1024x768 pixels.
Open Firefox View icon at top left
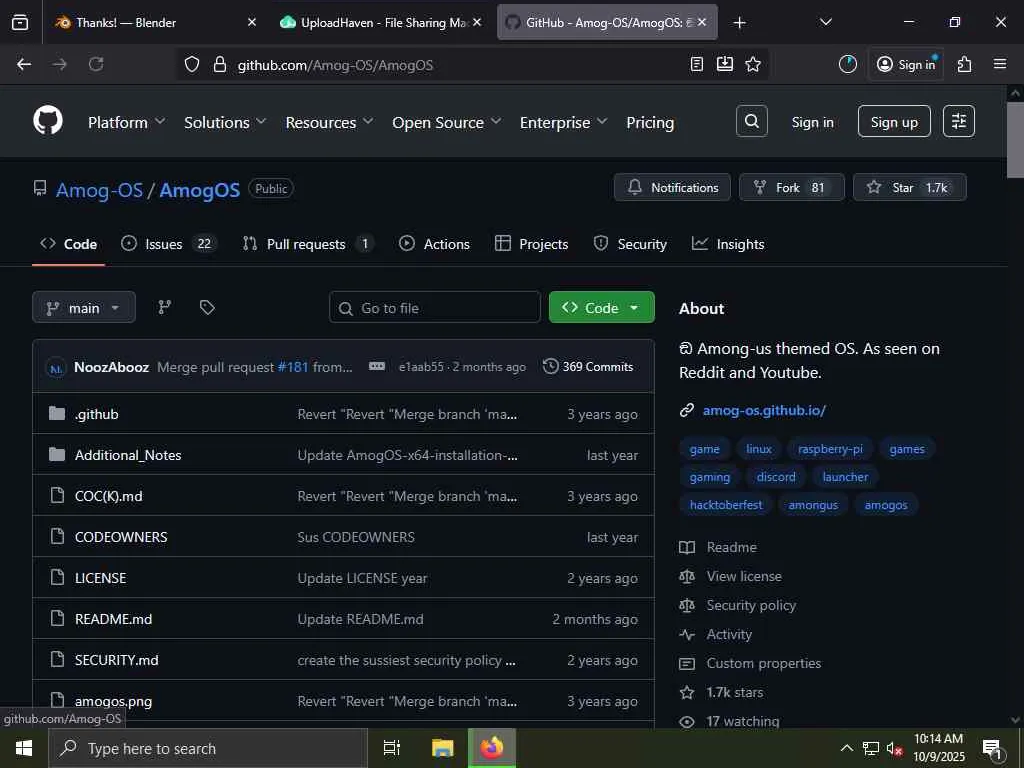point(20,23)
